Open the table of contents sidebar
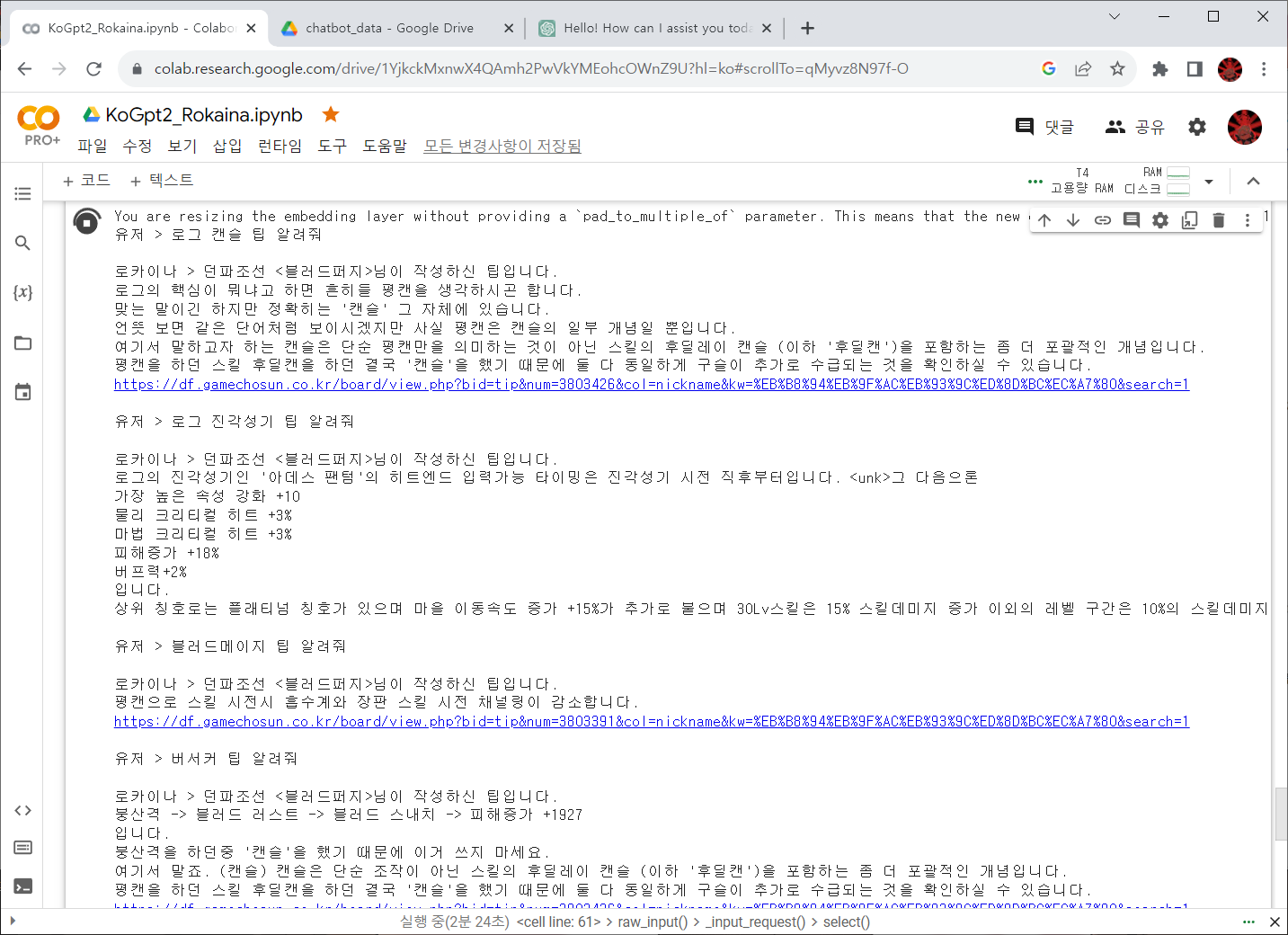This screenshot has width=1288, height=935. (22, 193)
